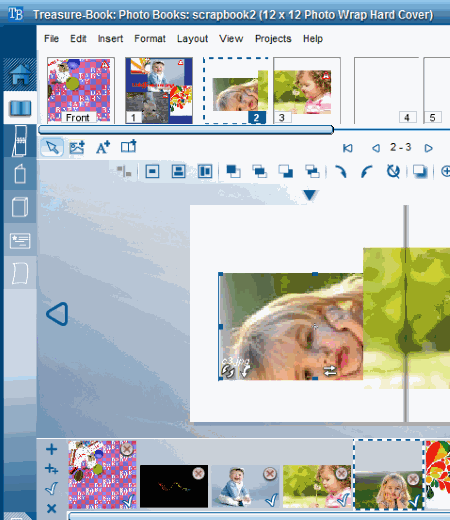Viewport: 450px width, 520px height.
Task: Rotate the photo clockwise
Action: point(341,172)
